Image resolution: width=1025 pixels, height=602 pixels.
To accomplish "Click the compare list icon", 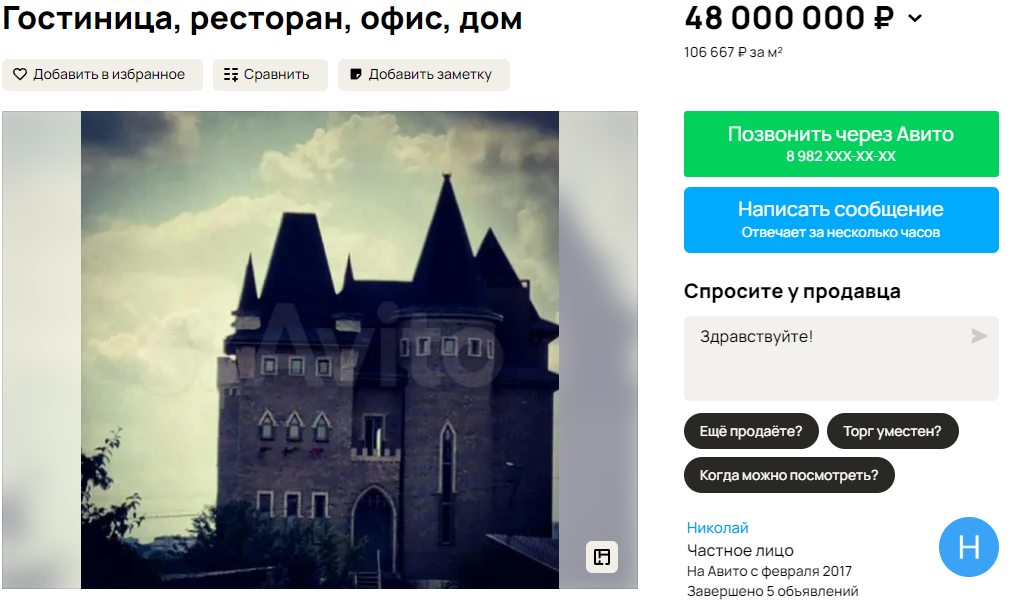I will [231, 75].
